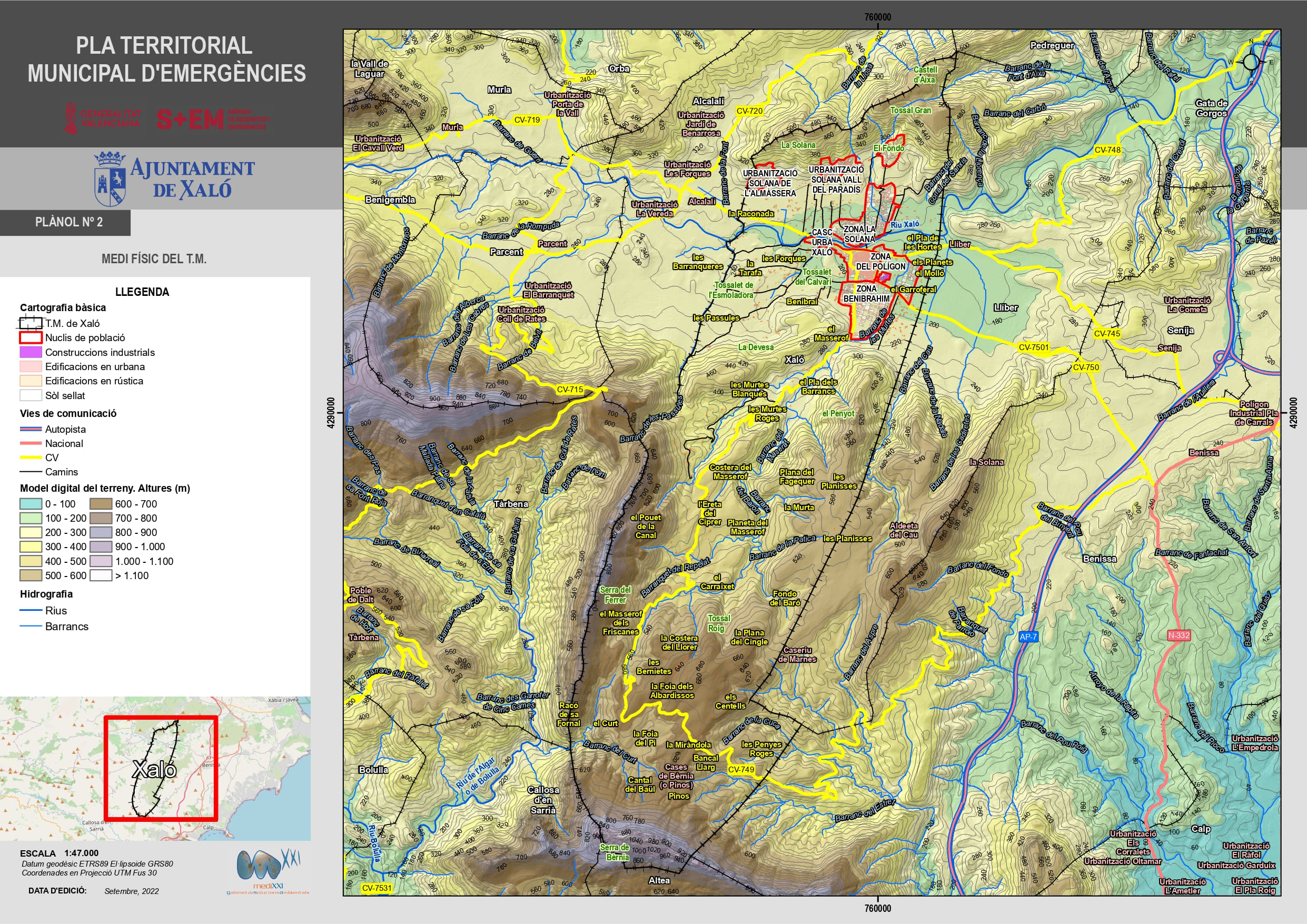
Task: Click the Construccions industrials purple swatch
Action: pos(31,352)
